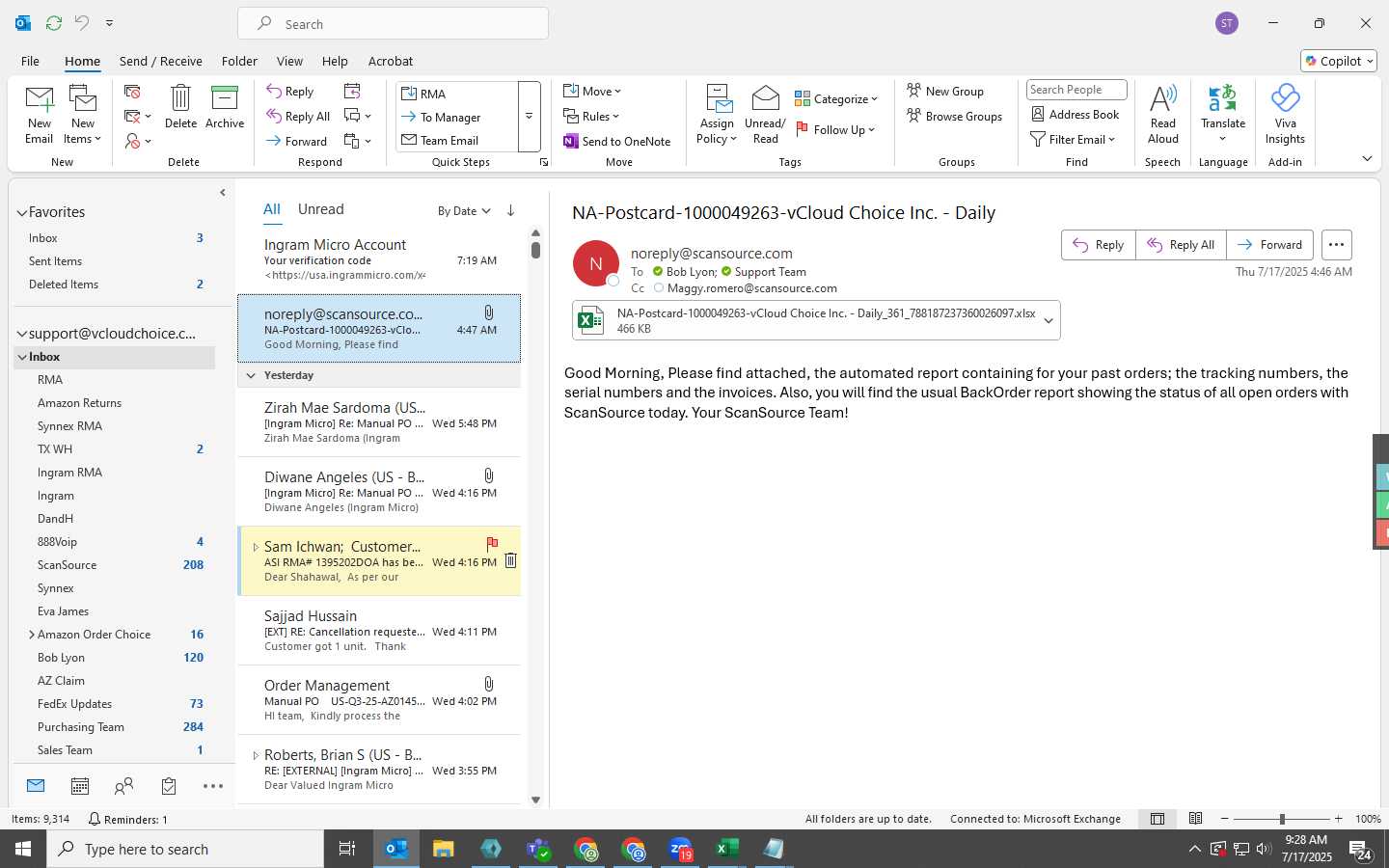Click the red flag on Sam Ichwan message
The width and height of the screenshot is (1389, 868).
coord(492,543)
